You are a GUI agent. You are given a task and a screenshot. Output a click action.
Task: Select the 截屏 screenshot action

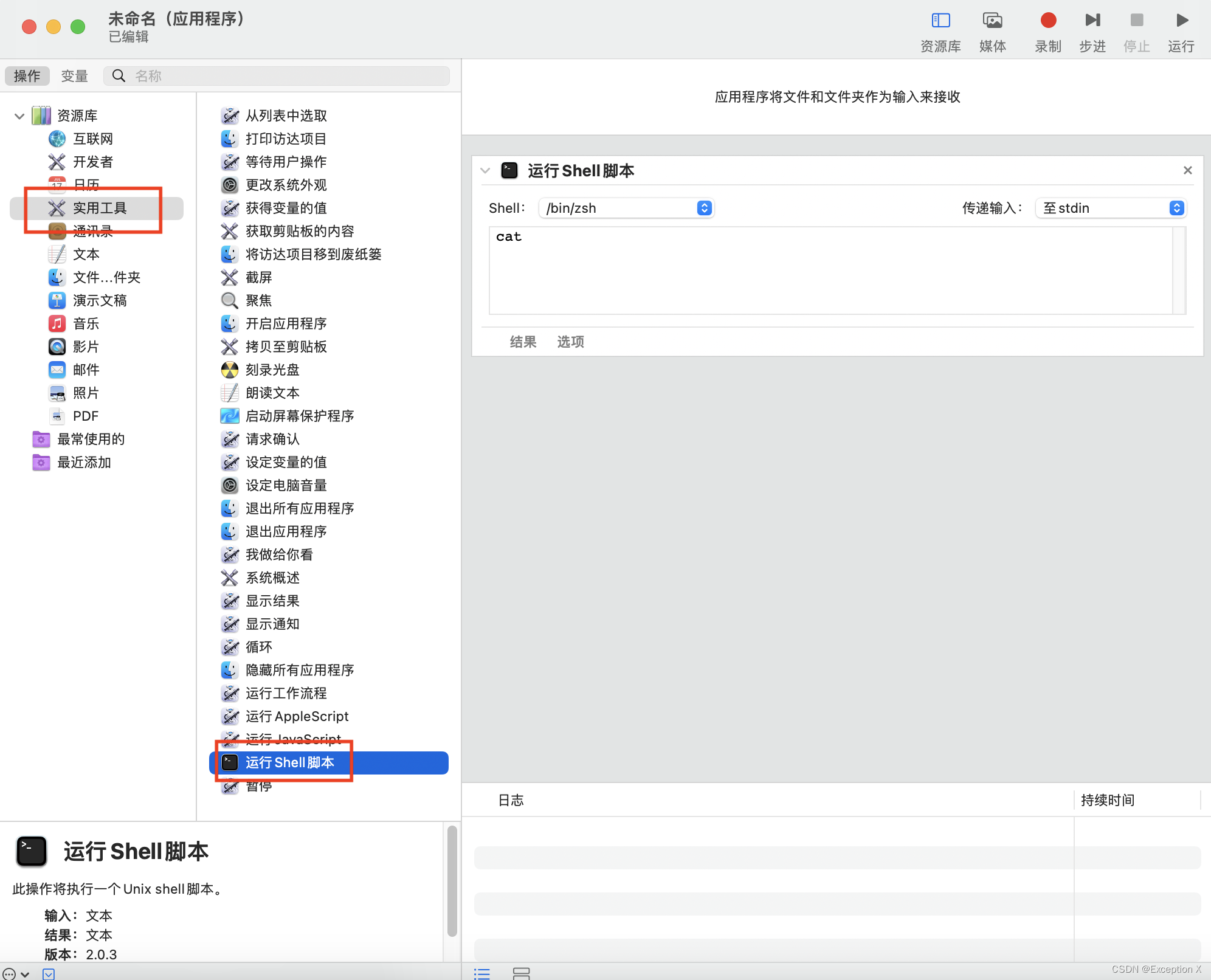coord(259,277)
